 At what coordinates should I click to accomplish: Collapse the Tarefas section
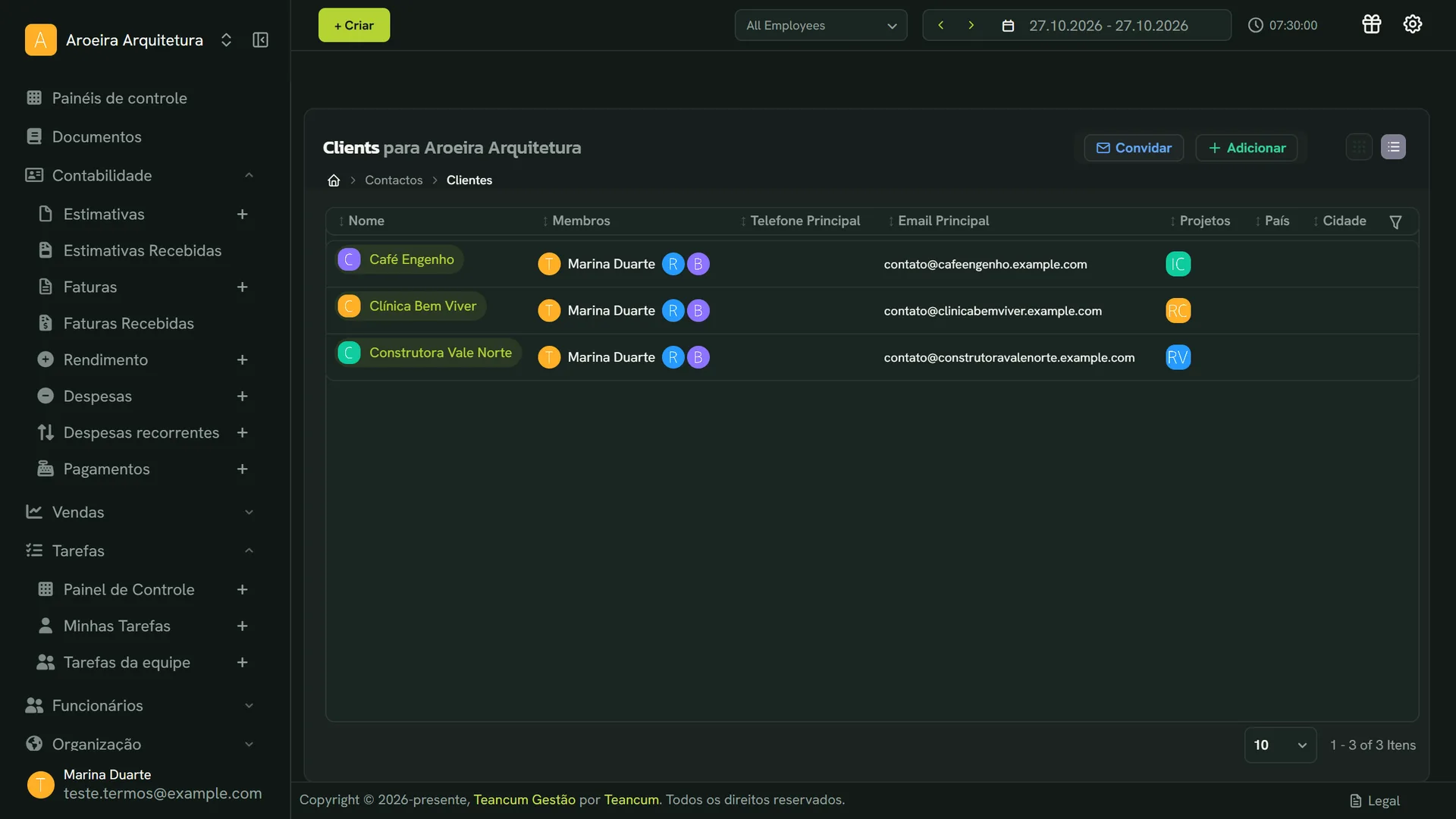coord(249,551)
